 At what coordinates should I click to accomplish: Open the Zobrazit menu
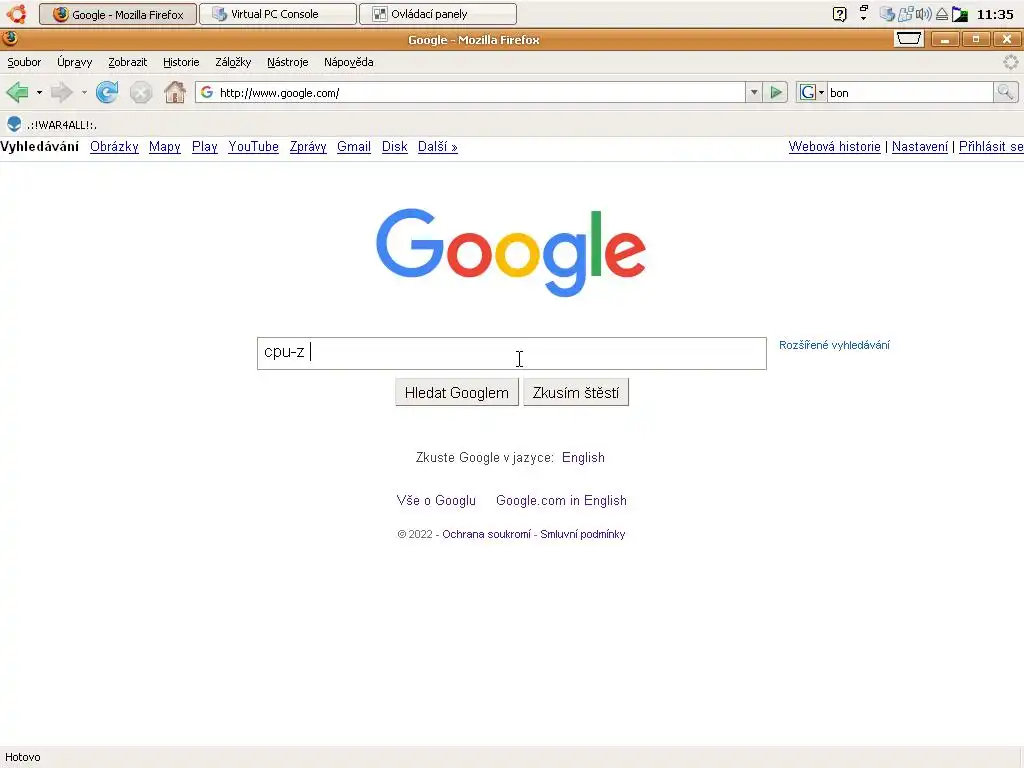127,62
